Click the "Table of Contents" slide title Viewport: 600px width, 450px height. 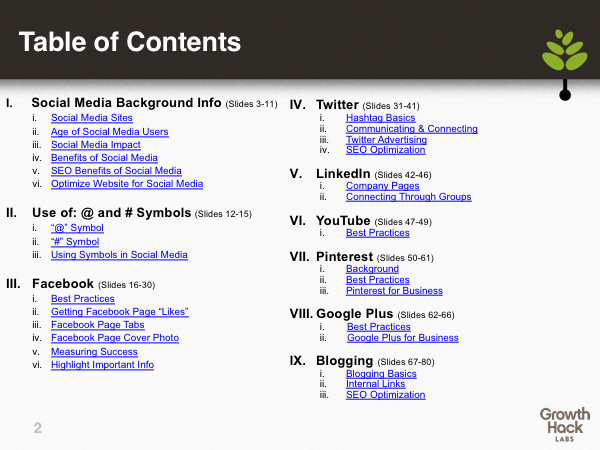click(130, 42)
